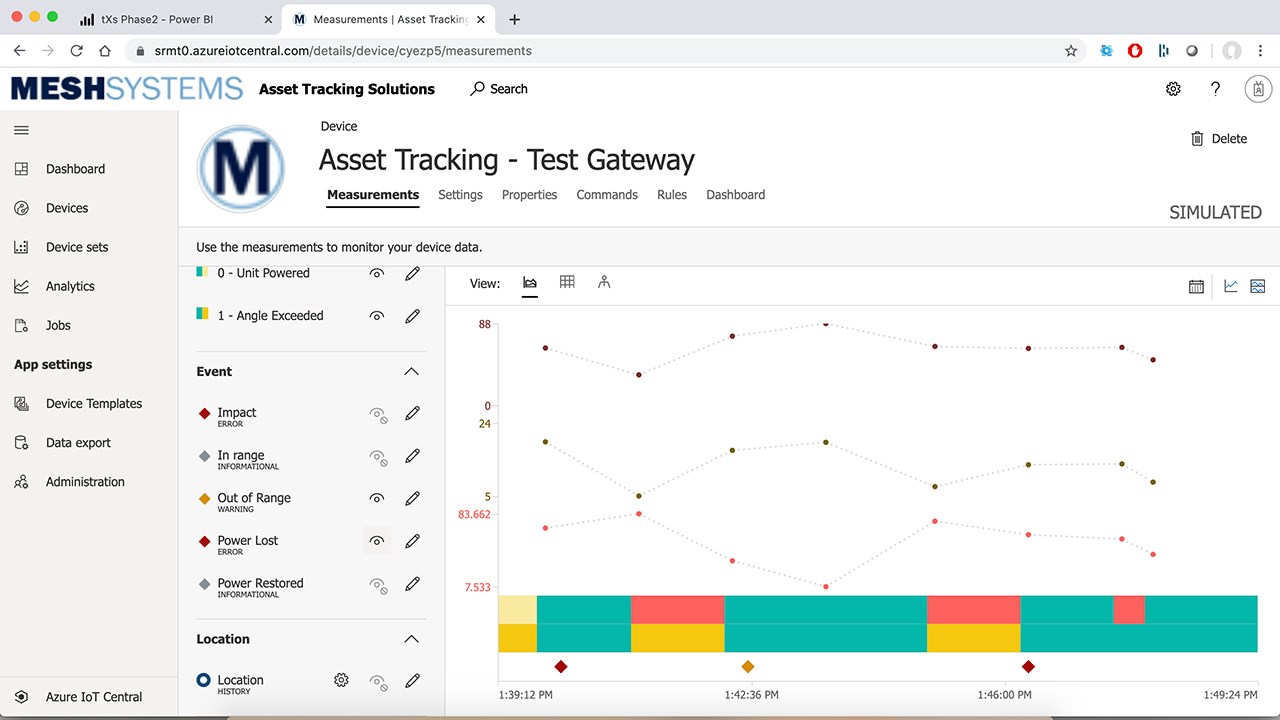The height and width of the screenshot is (720, 1280).
Task: Toggle visibility of 1 - Angle Exceeded
Action: point(377,316)
